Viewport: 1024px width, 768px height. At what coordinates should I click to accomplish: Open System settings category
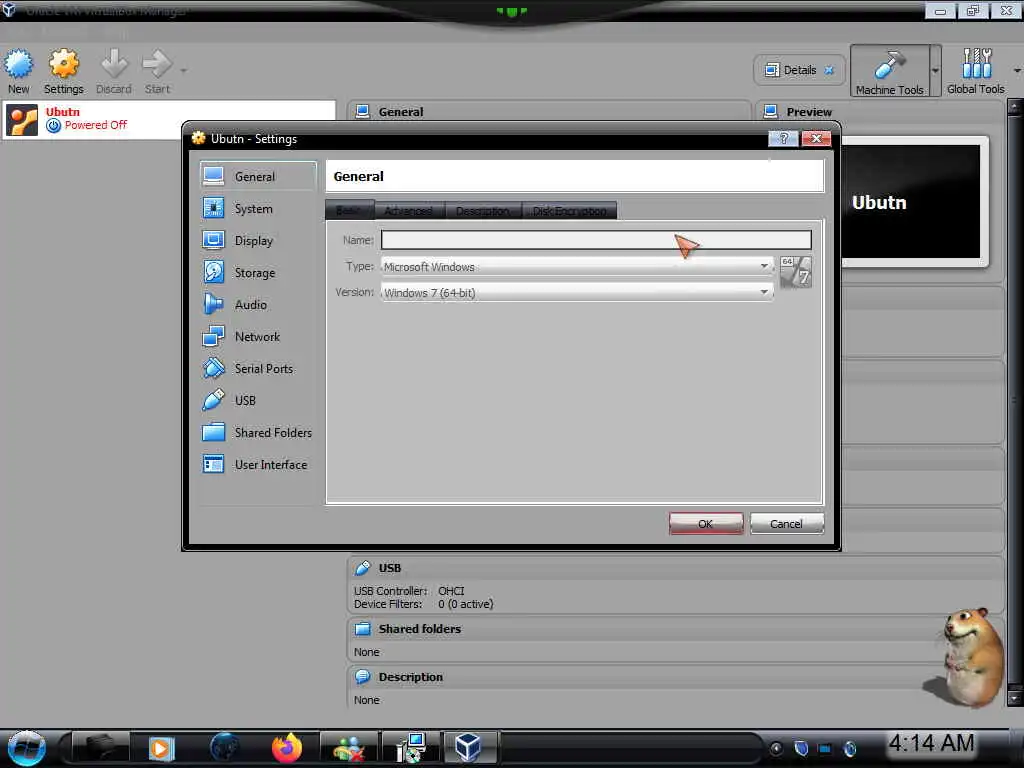(258, 208)
